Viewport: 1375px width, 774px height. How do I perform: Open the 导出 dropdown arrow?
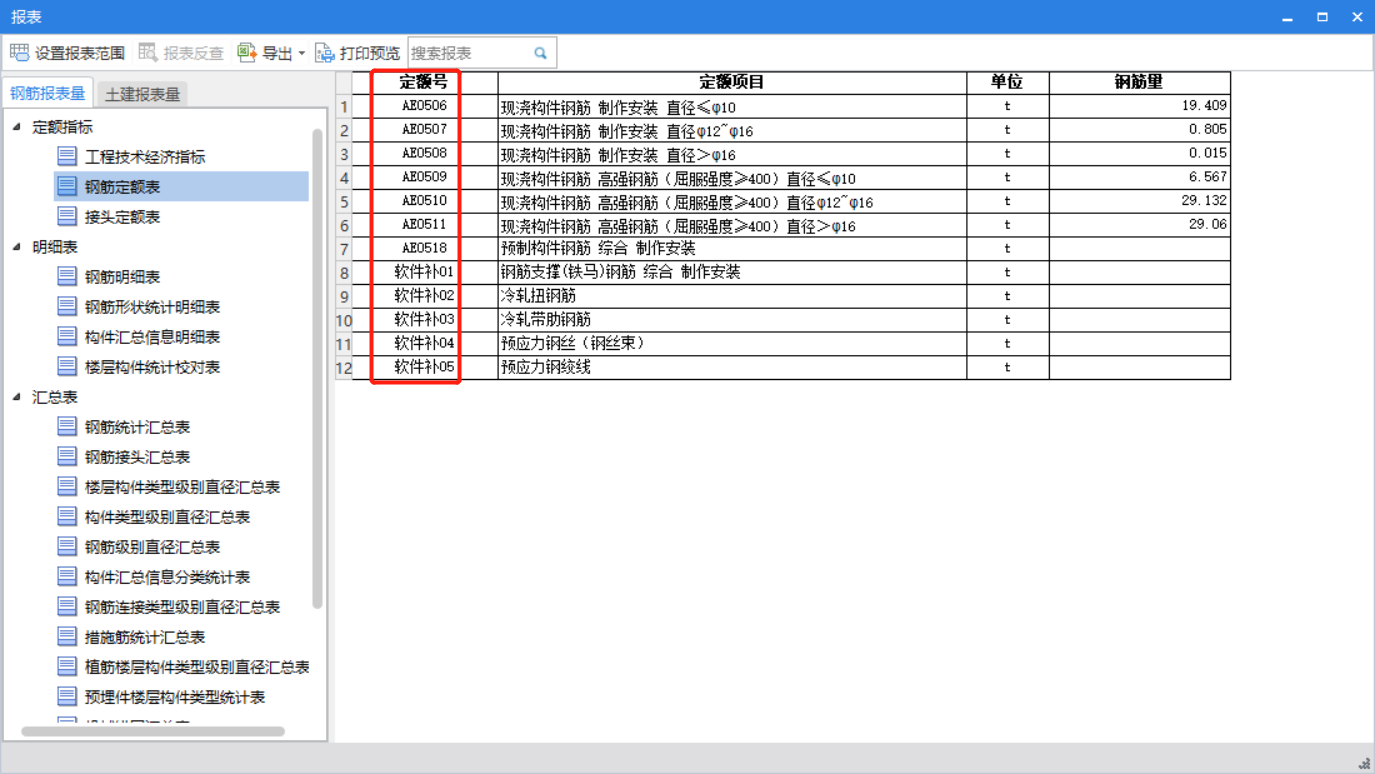(302, 53)
